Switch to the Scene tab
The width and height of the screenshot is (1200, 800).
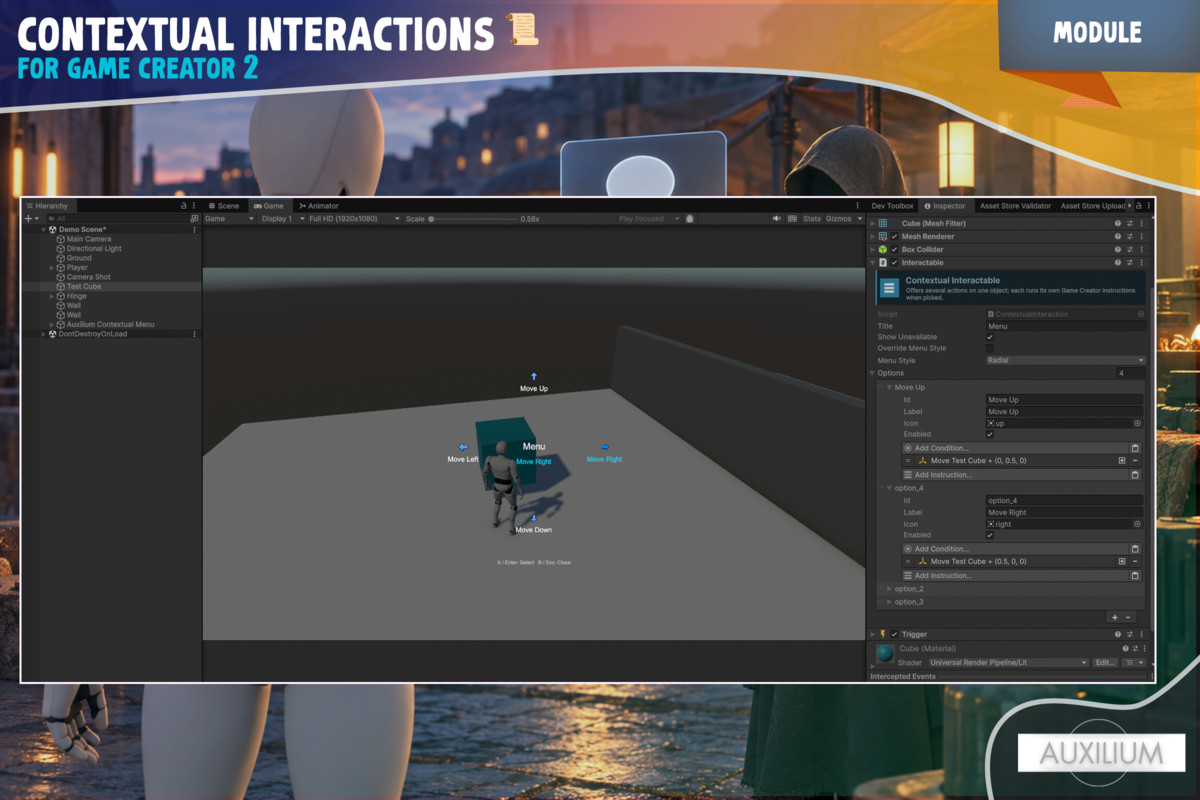(x=225, y=206)
